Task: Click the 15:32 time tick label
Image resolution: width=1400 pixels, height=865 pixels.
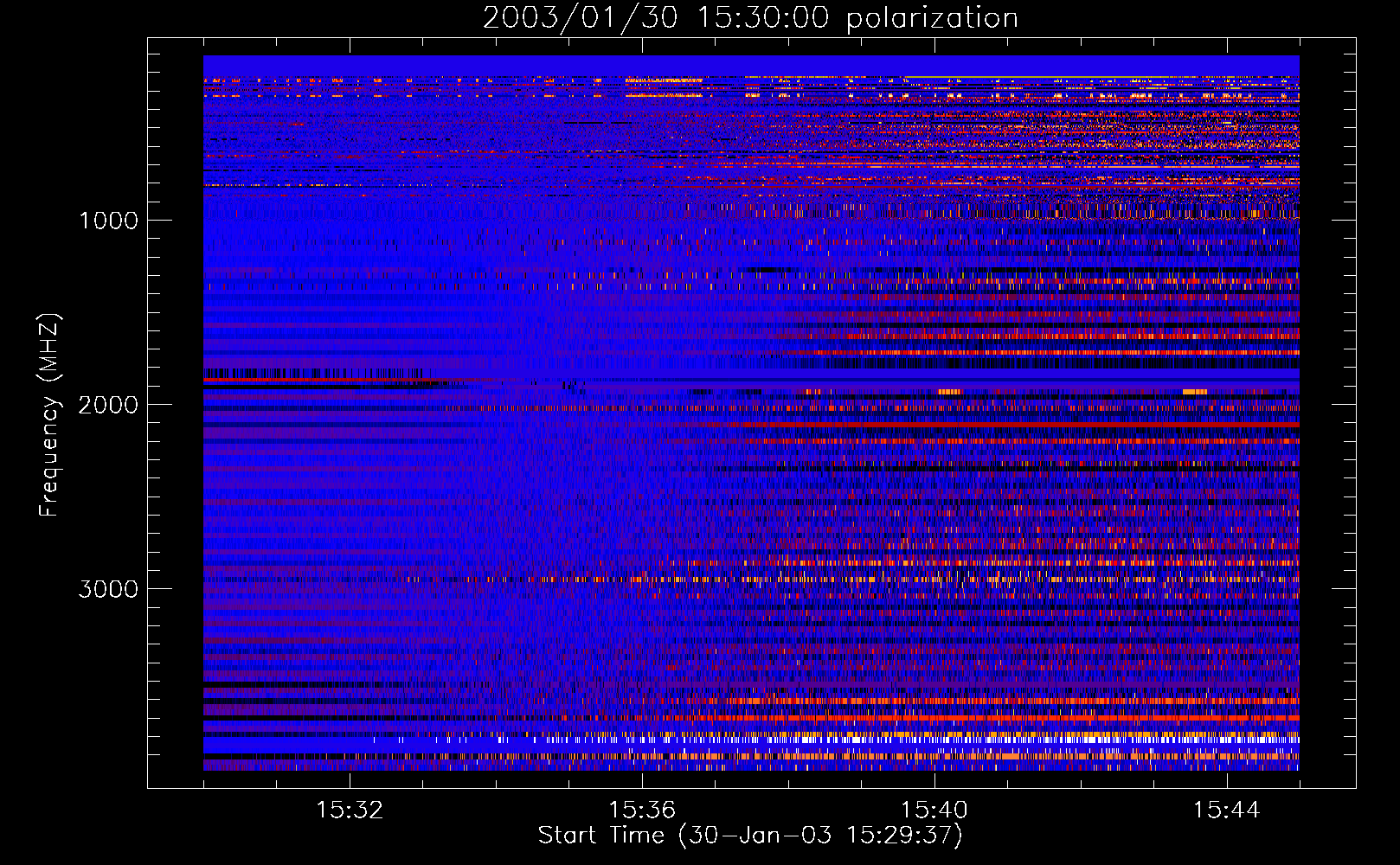Action: click(x=350, y=811)
